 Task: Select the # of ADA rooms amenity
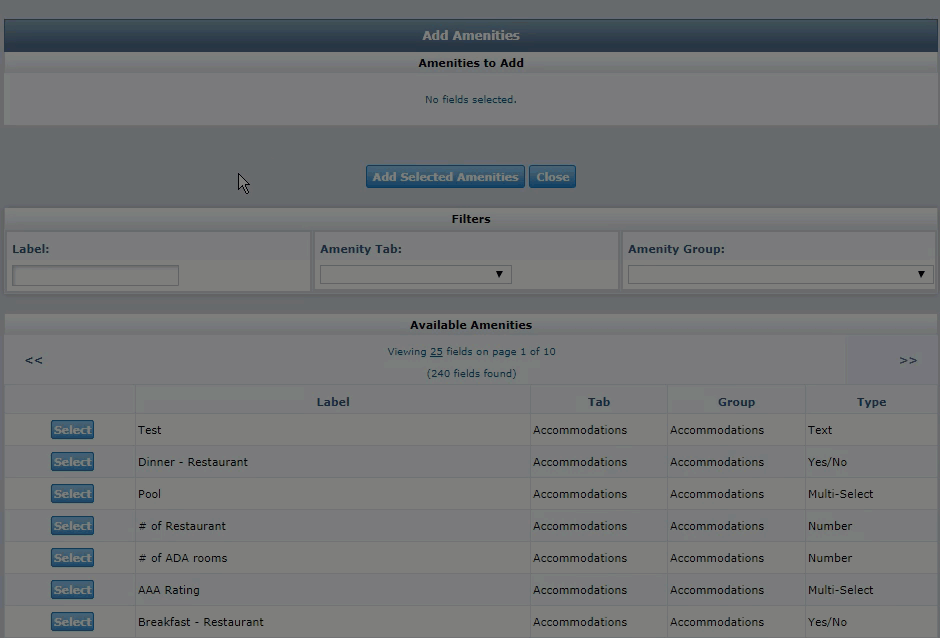click(x=73, y=558)
